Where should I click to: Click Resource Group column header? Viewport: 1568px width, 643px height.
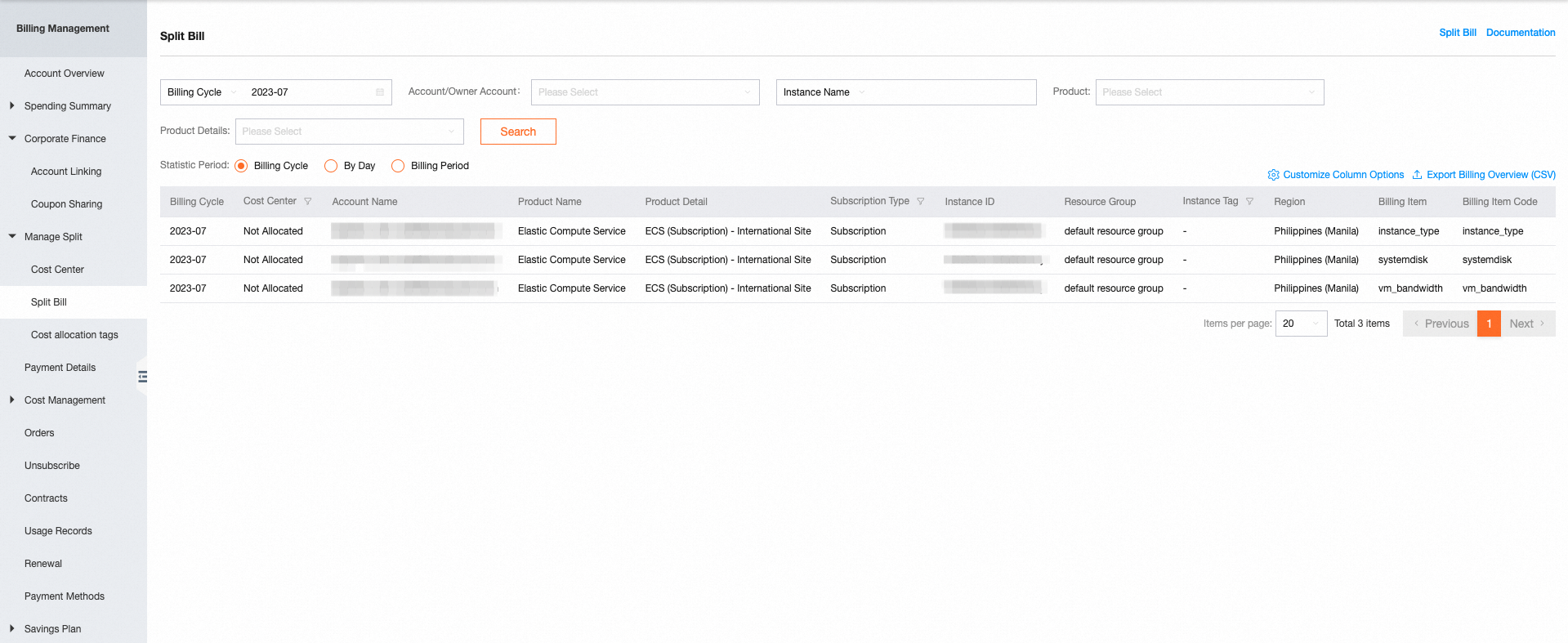[x=1100, y=202]
